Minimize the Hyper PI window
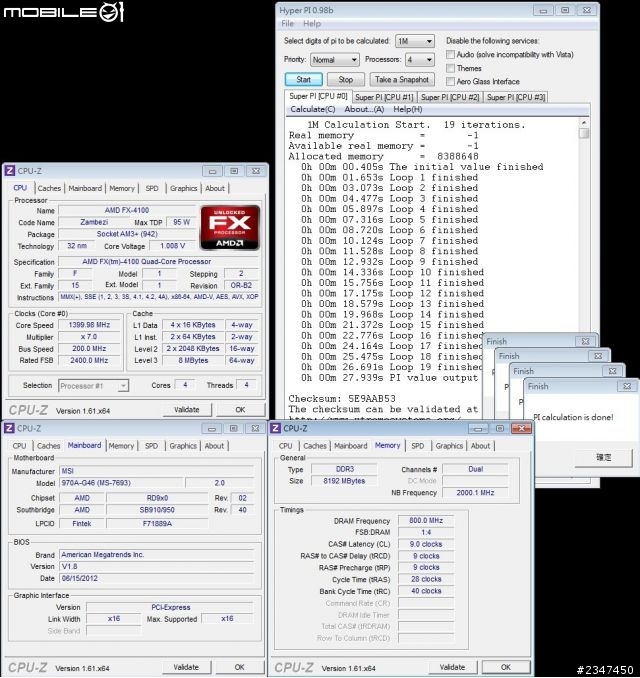This screenshot has width=640, height=678. (543, 10)
